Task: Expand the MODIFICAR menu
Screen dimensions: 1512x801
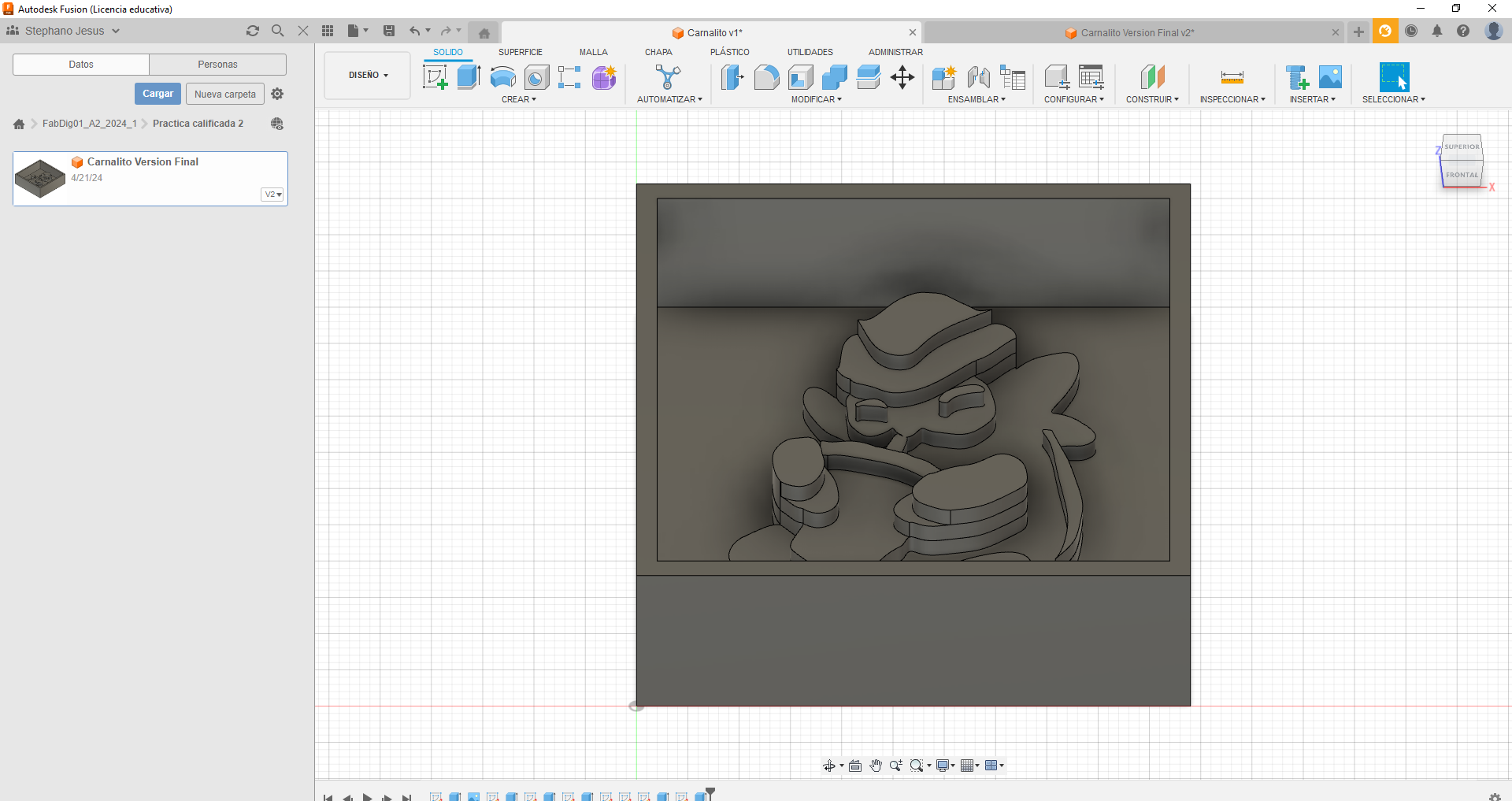Action: (x=817, y=99)
